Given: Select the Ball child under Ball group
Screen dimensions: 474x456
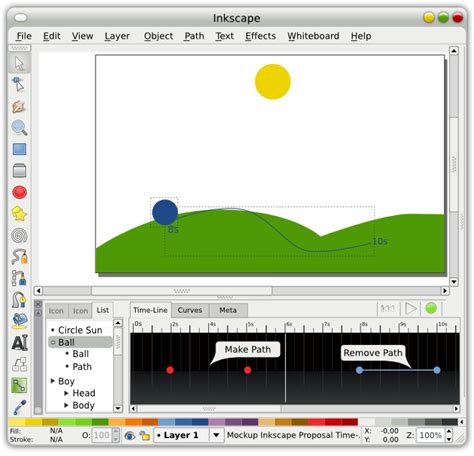Looking at the screenshot, I should tap(80, 354).
